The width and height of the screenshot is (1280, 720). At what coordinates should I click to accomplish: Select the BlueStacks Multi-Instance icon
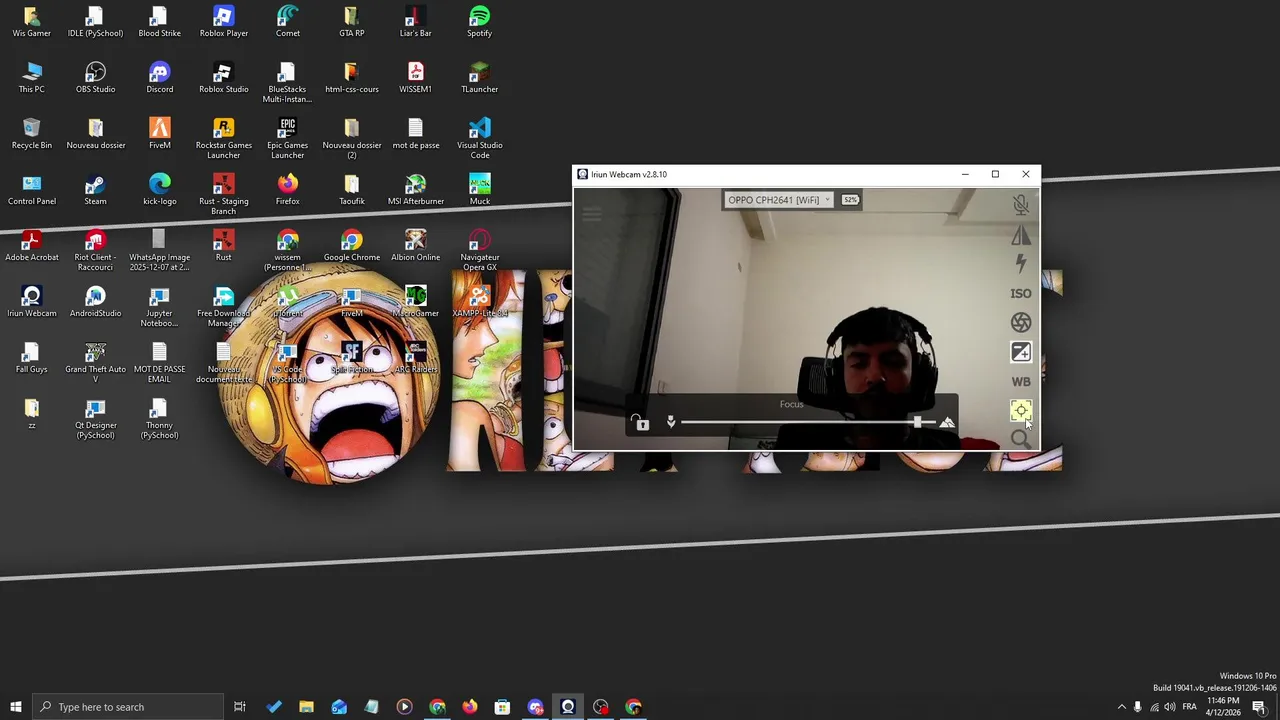click(x=287, y=83)
